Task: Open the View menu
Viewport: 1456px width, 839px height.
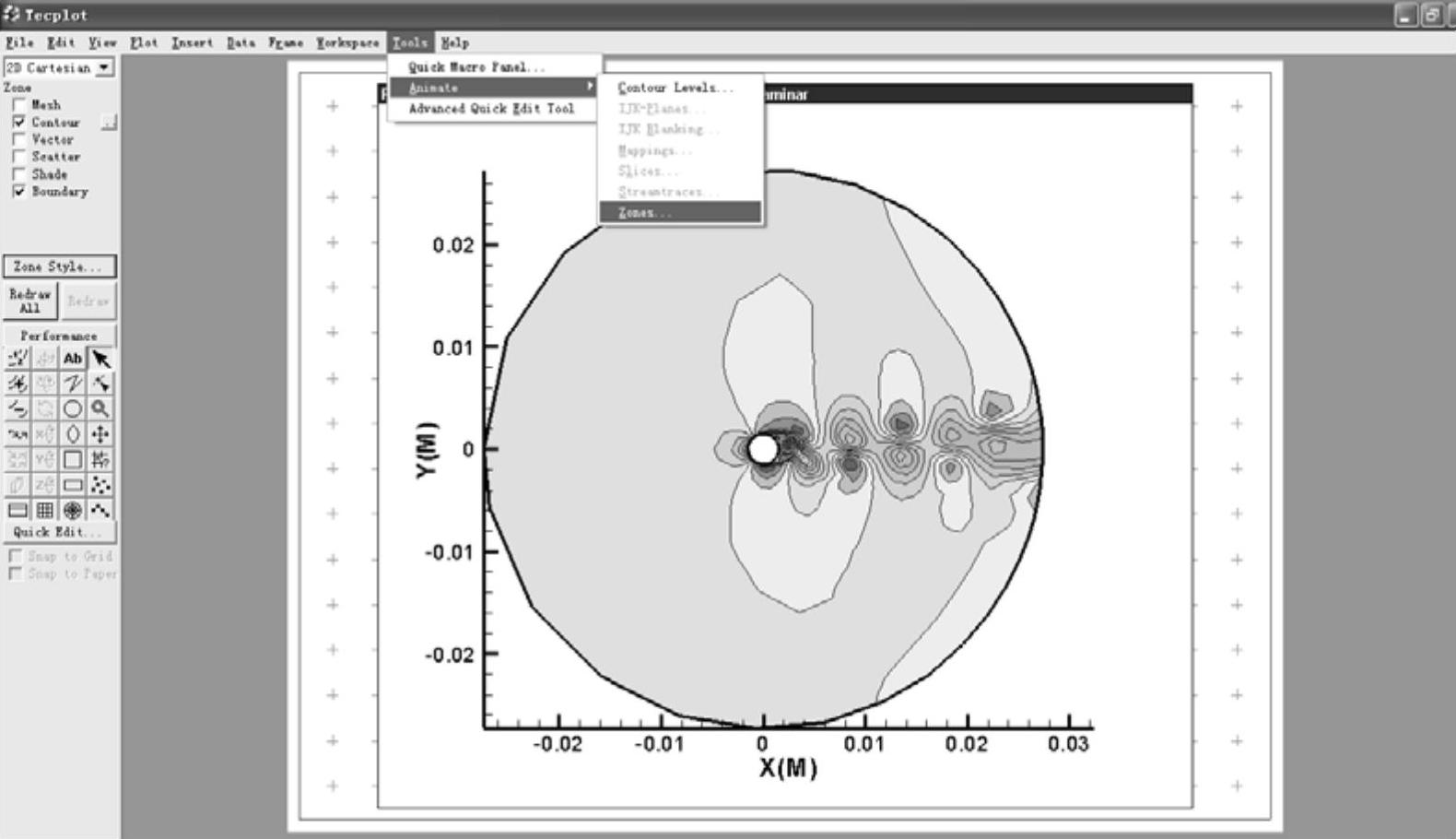Action: (102, 42)
